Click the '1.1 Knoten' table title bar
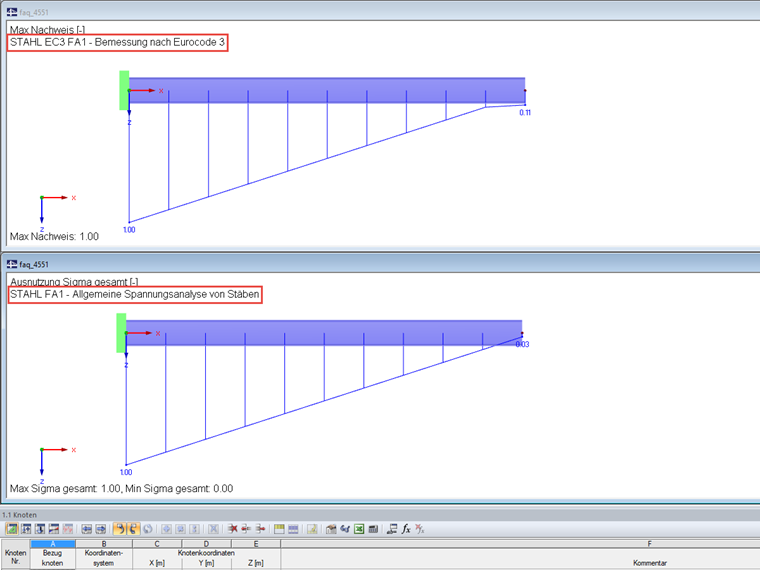The image size is (760, 570). [380, 515]
